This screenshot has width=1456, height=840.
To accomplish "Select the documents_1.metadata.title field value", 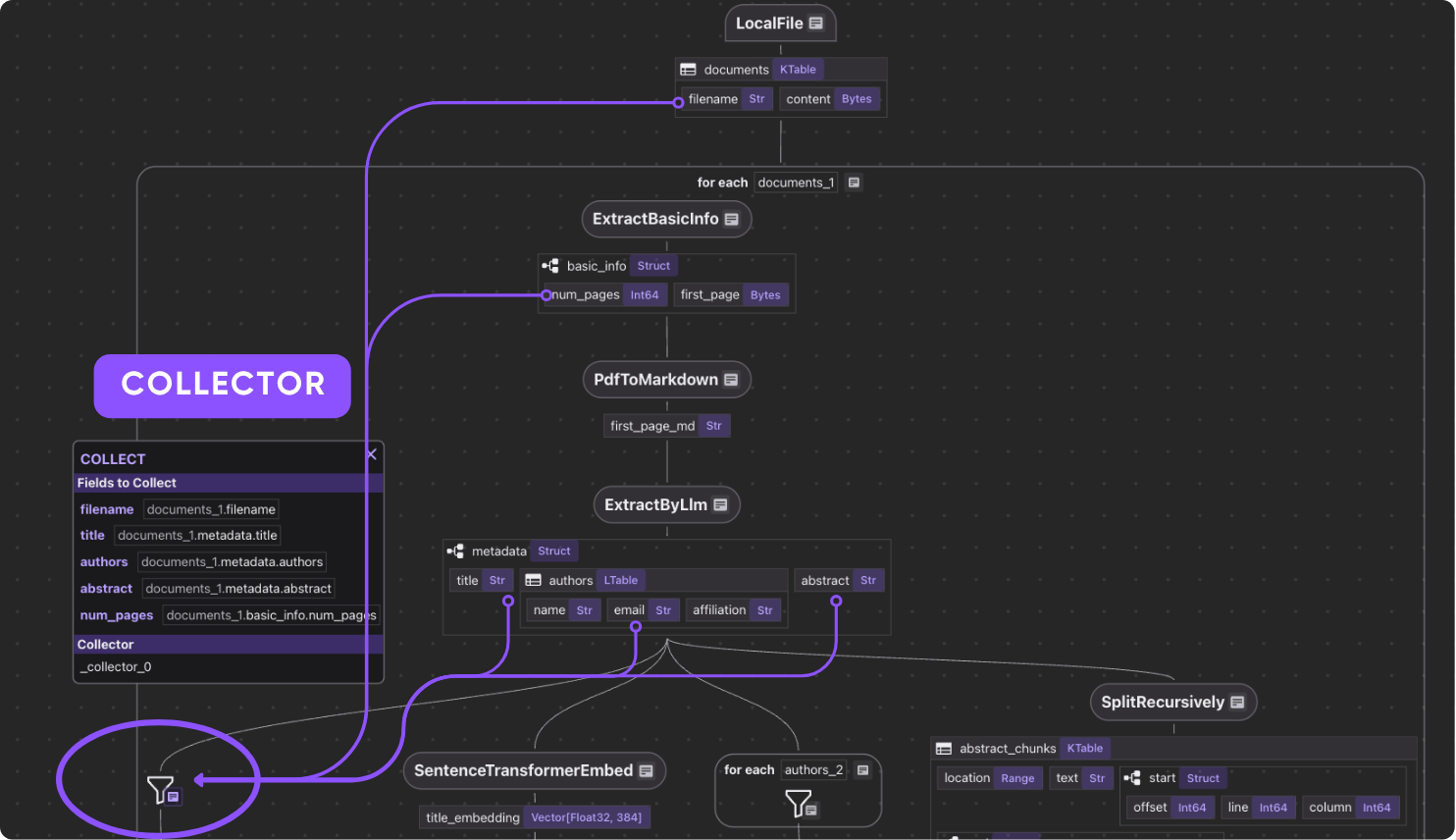I will [x=197, y=536].
